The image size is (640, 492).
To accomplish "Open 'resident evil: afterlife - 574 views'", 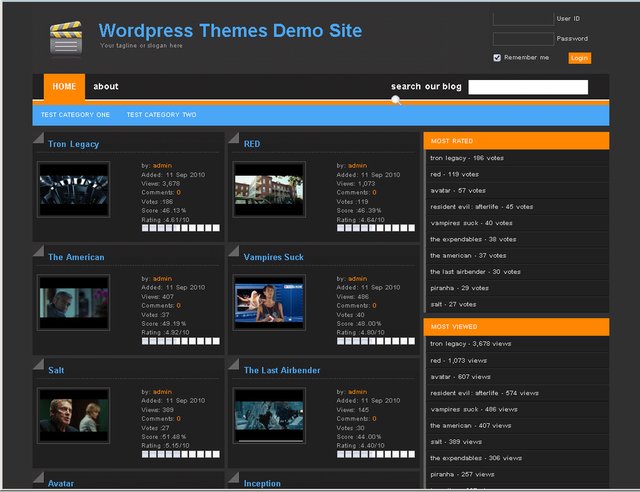I will coord(484,394).
